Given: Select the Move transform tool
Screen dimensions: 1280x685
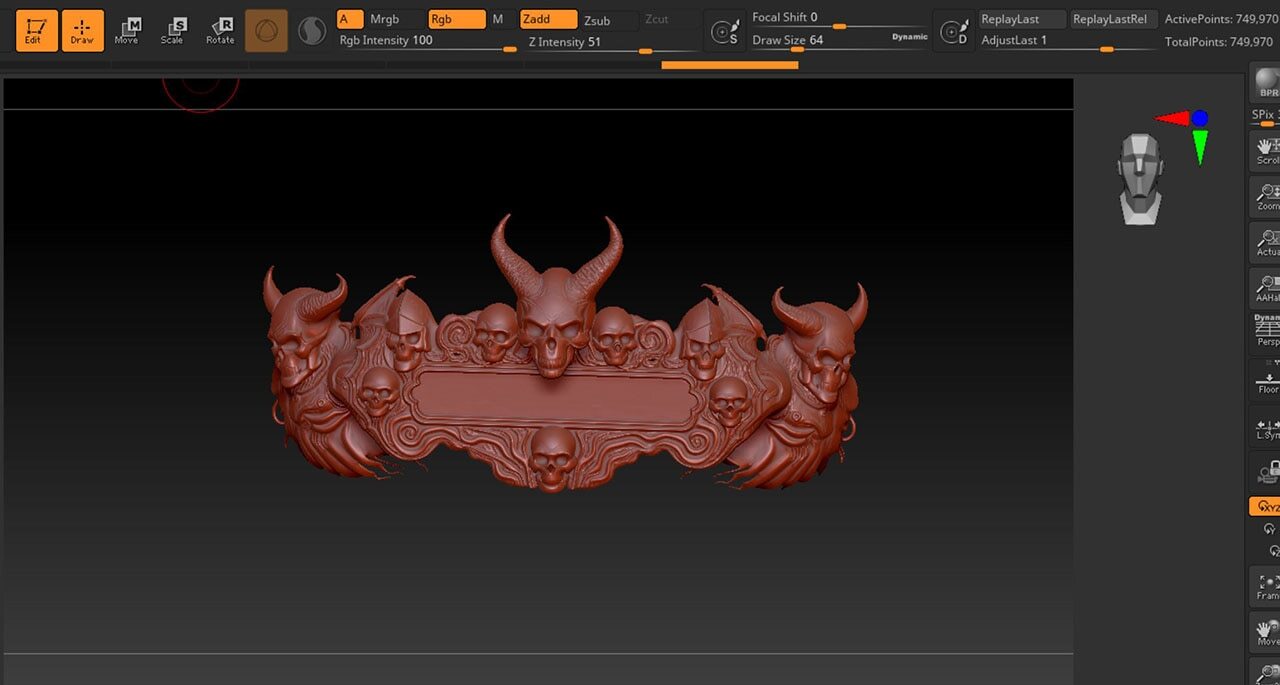Looking at the screenshot, I should pyautogui.click(x=128, y=31).
